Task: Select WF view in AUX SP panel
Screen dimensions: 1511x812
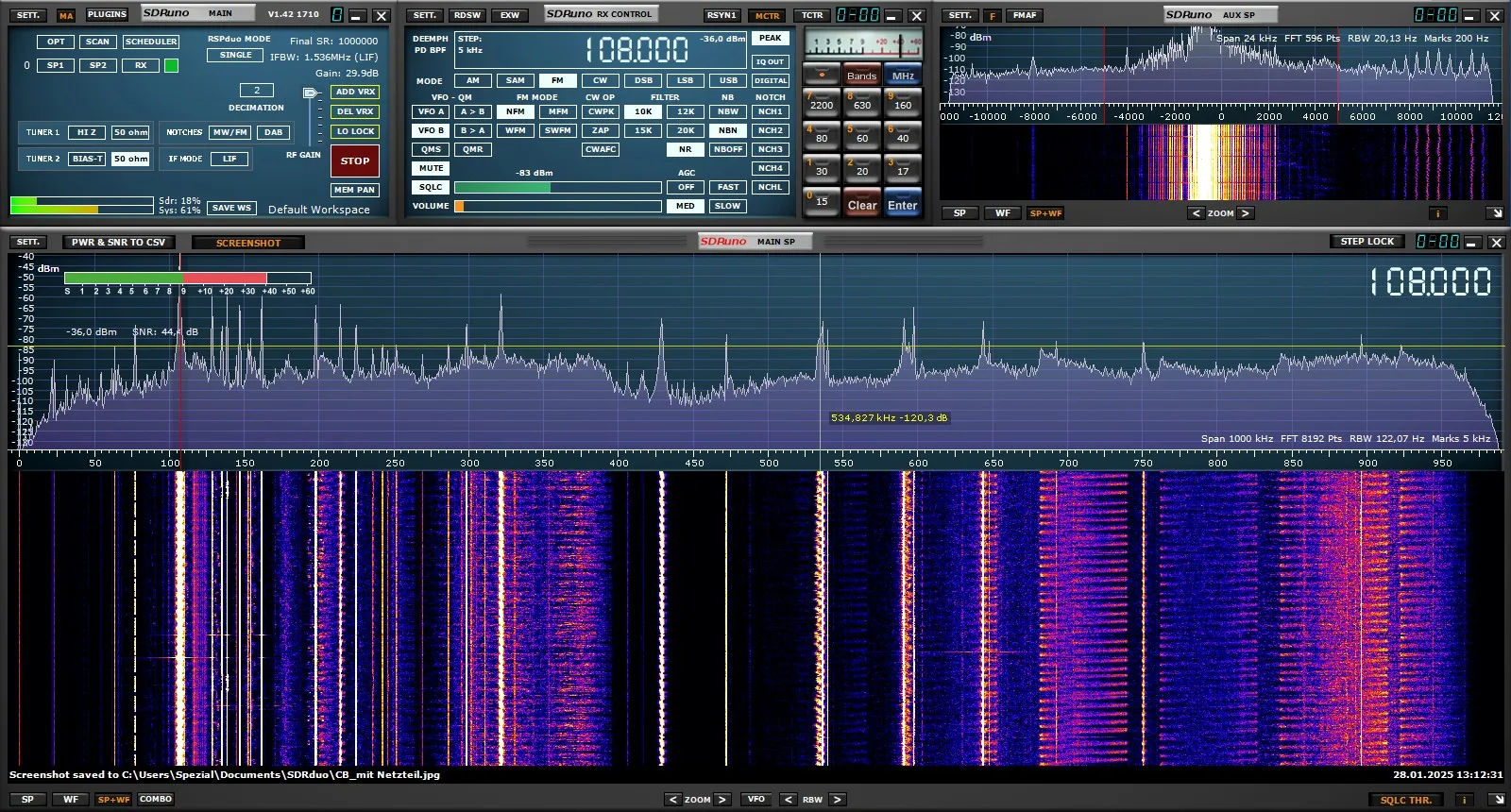Action: point(1002,213)
